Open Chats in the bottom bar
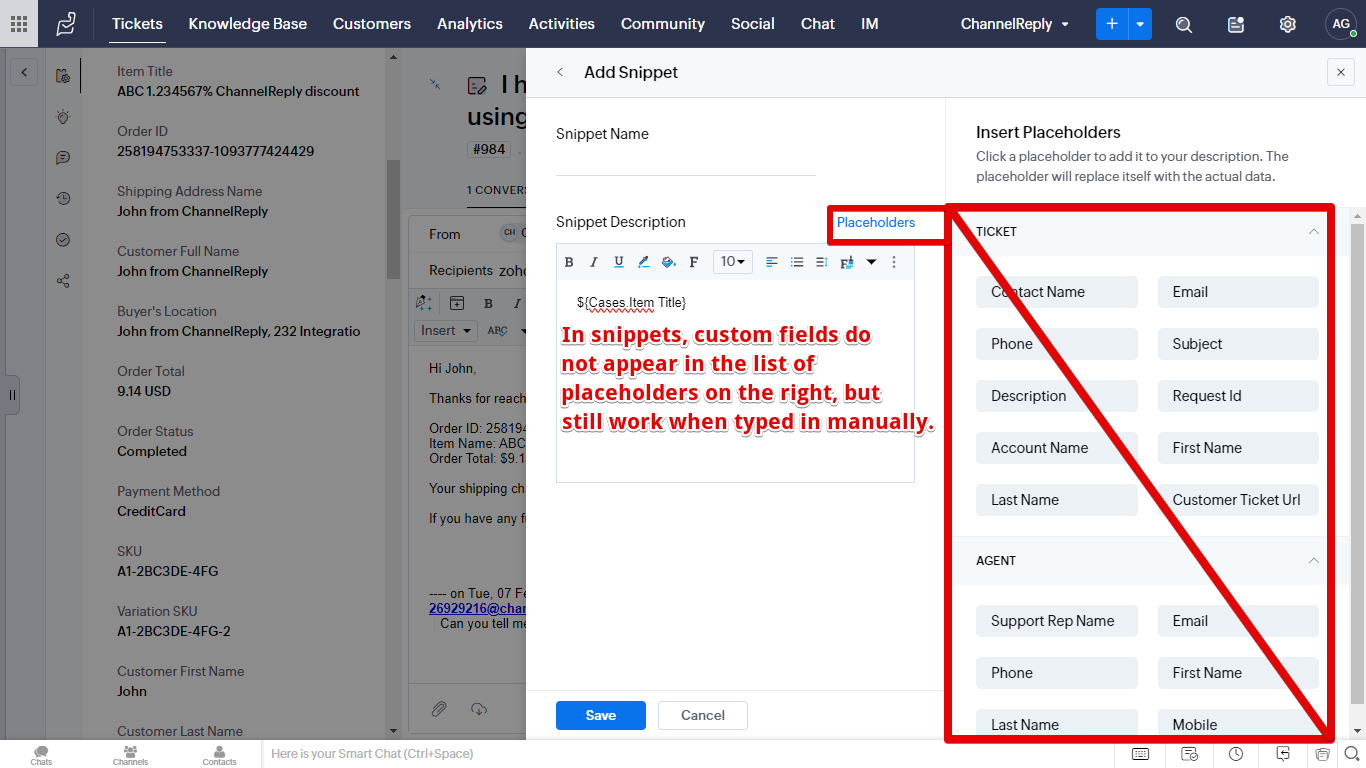Image resolution: width=1366 pixels, height=768 pixels. coord(41,755)
